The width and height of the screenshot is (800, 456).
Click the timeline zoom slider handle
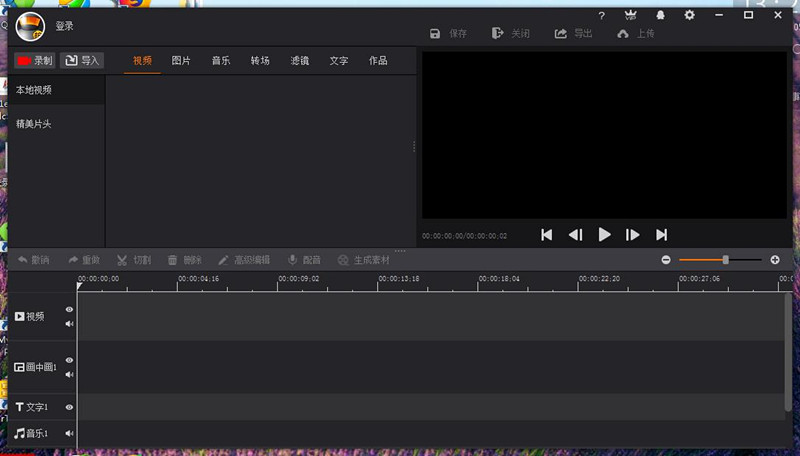coord(726,260)
